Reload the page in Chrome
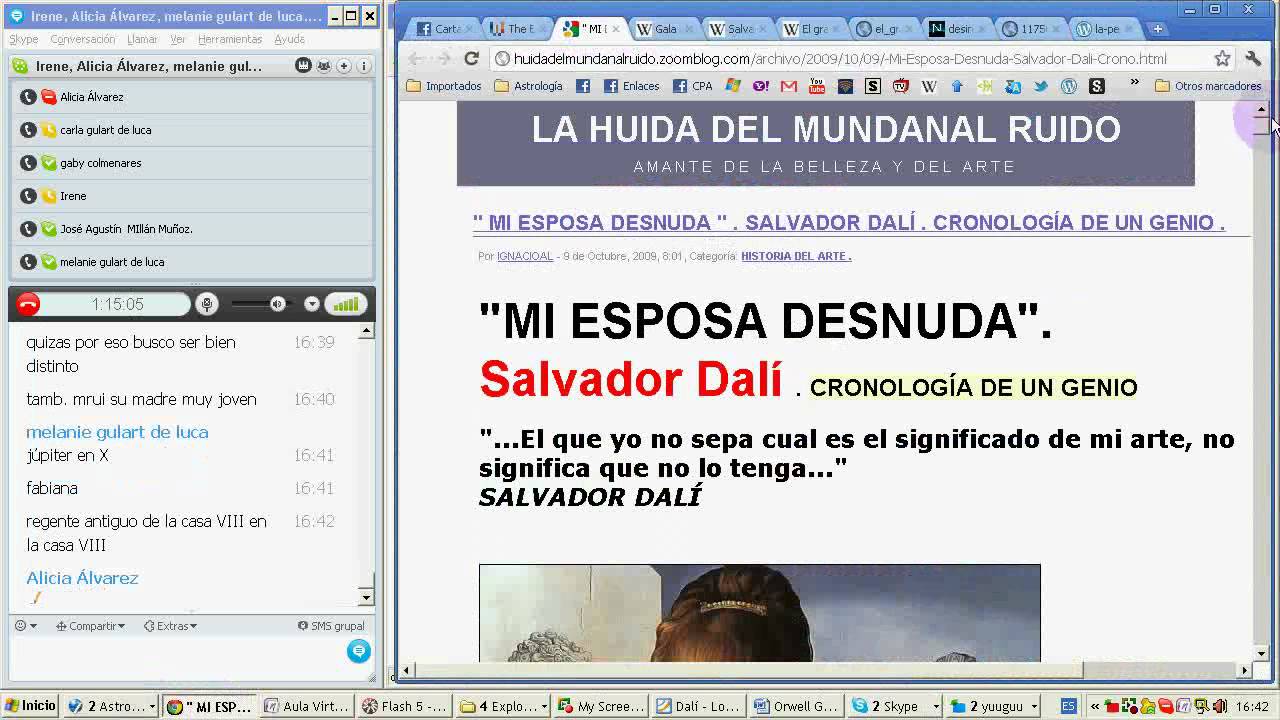 (x=472, y=59)
